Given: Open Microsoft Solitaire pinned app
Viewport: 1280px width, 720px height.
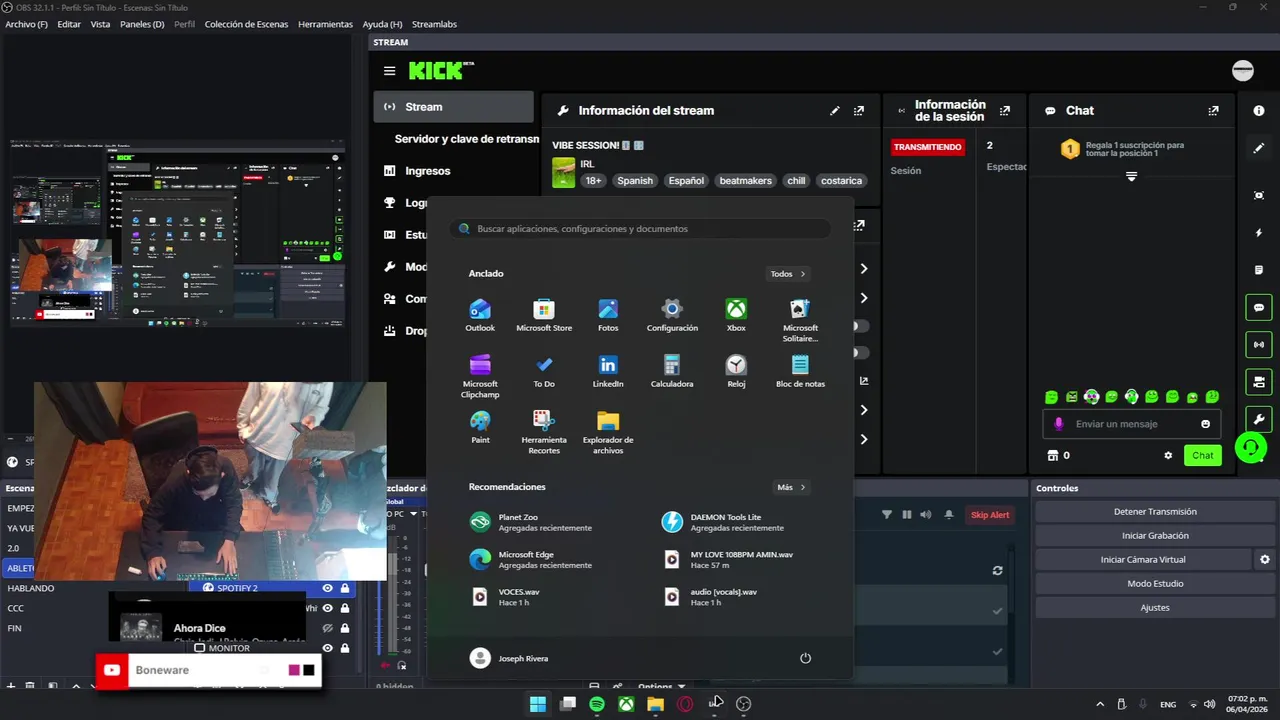Looking at the screenshot, I should (800, 320).
